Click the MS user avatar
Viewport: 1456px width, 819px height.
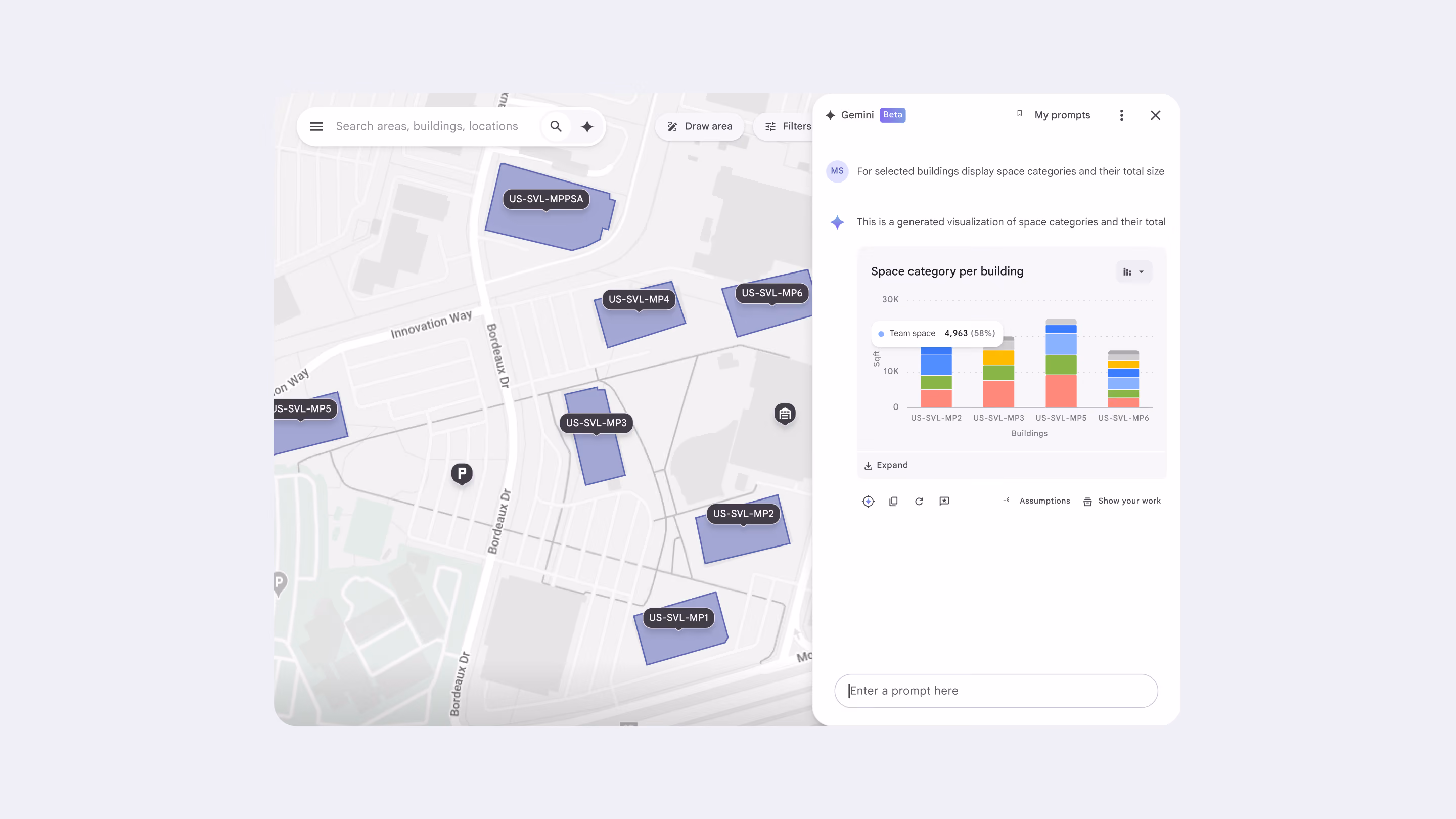point(837,171)
